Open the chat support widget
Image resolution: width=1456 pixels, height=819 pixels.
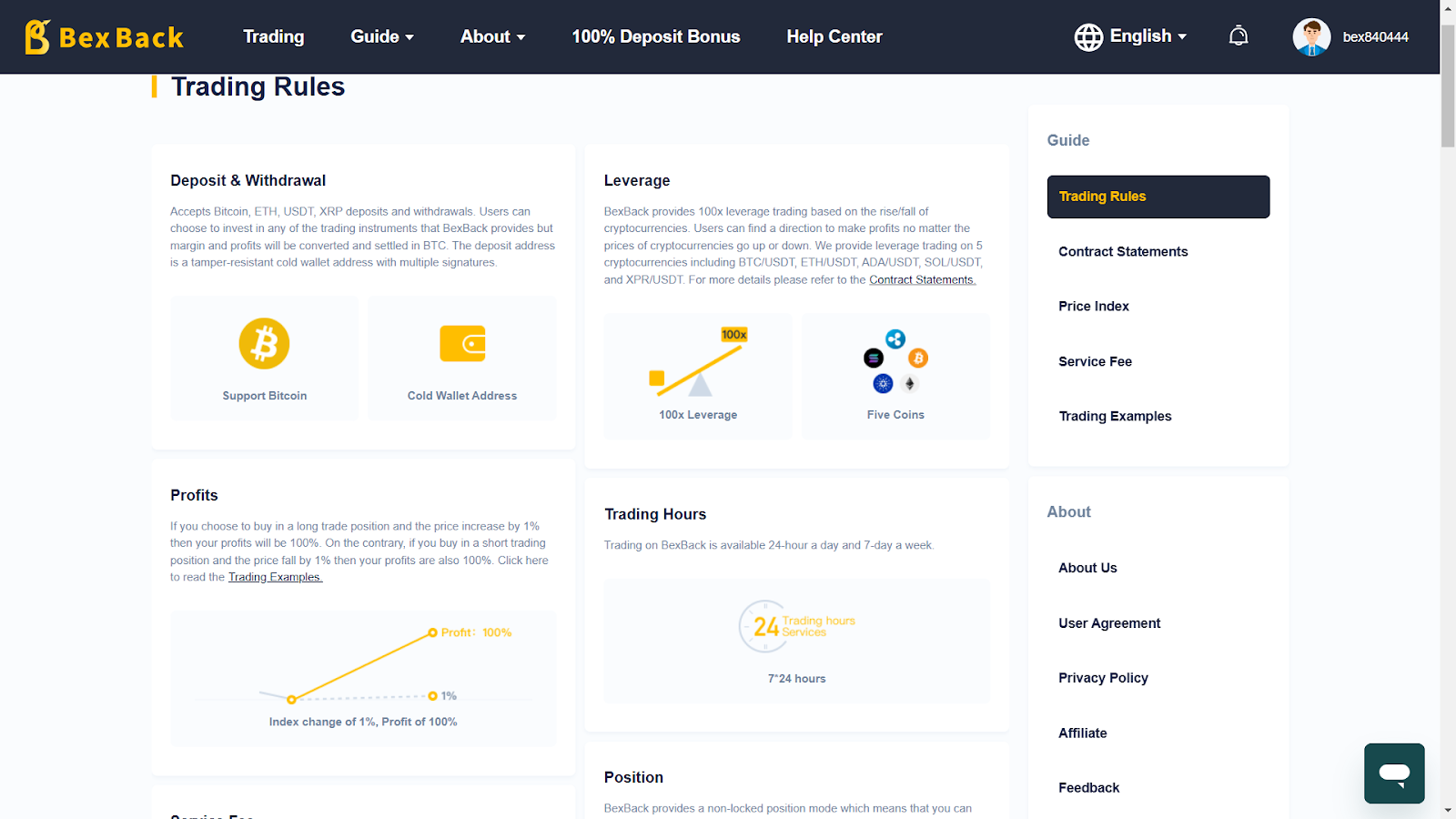tap(1394, 773)
